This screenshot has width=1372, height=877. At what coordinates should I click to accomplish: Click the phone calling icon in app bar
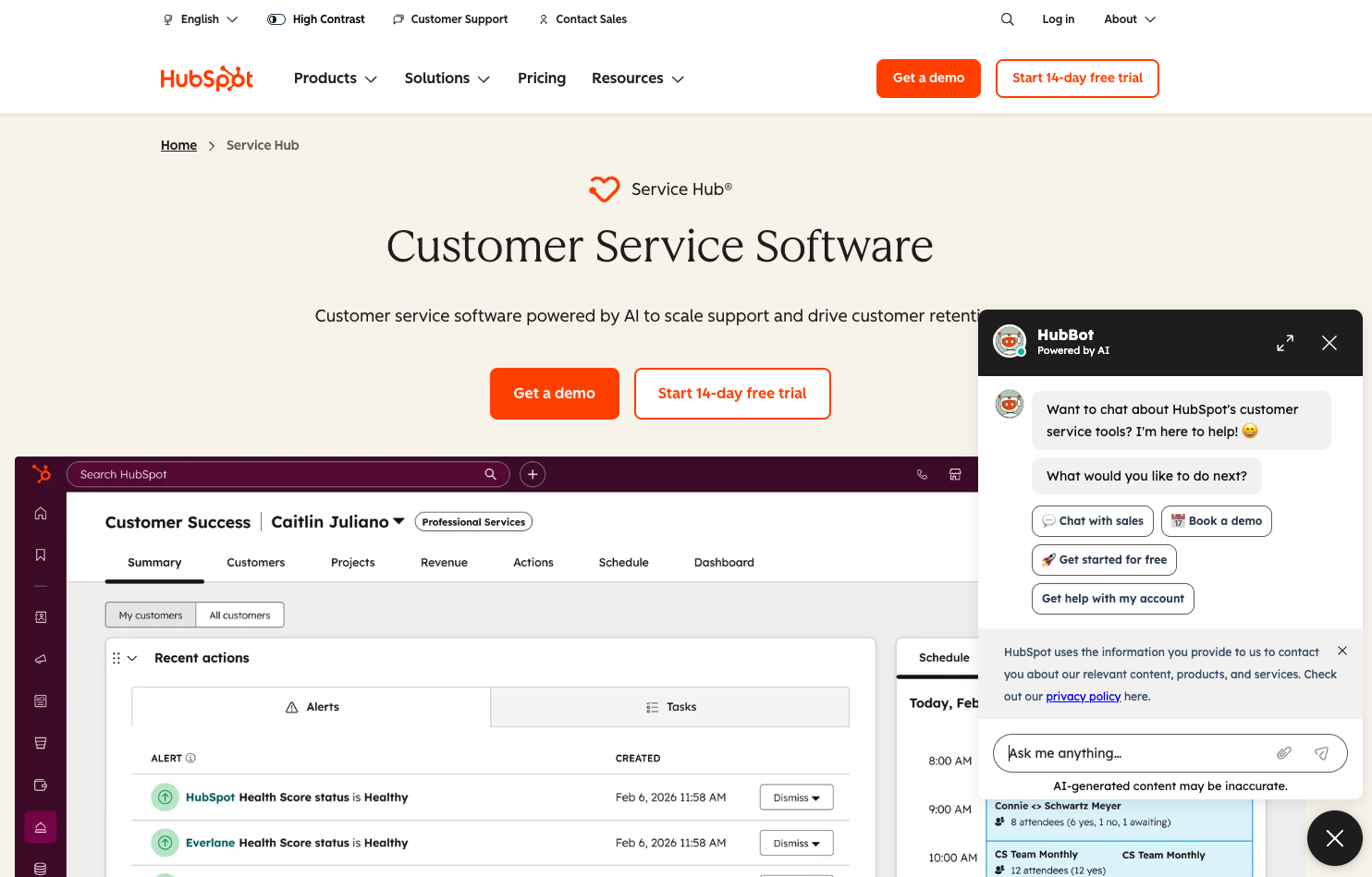(922, 474)
